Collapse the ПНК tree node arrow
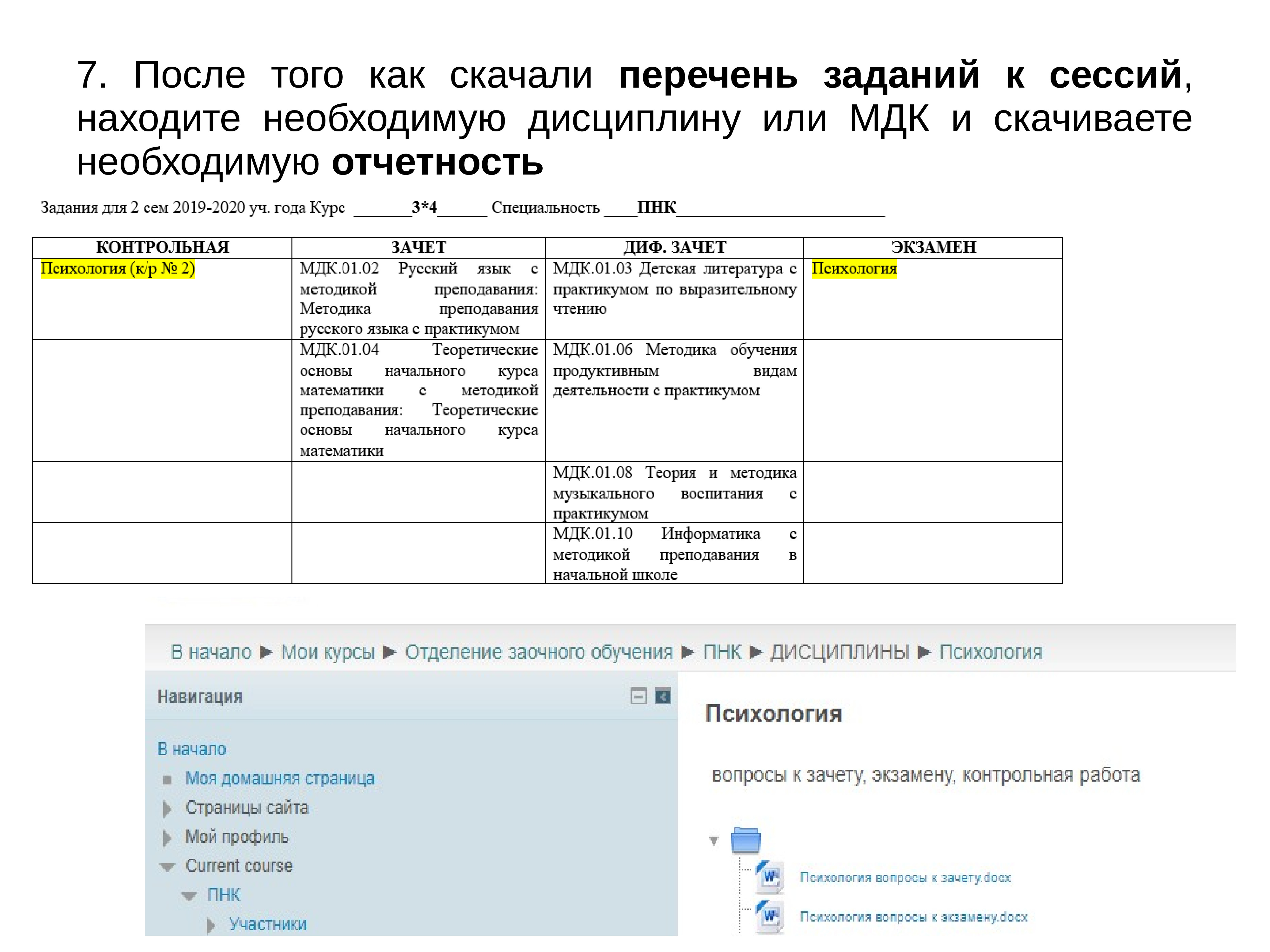The height and width of the screenshot is (952, 1270). click(x=189, y=896)
